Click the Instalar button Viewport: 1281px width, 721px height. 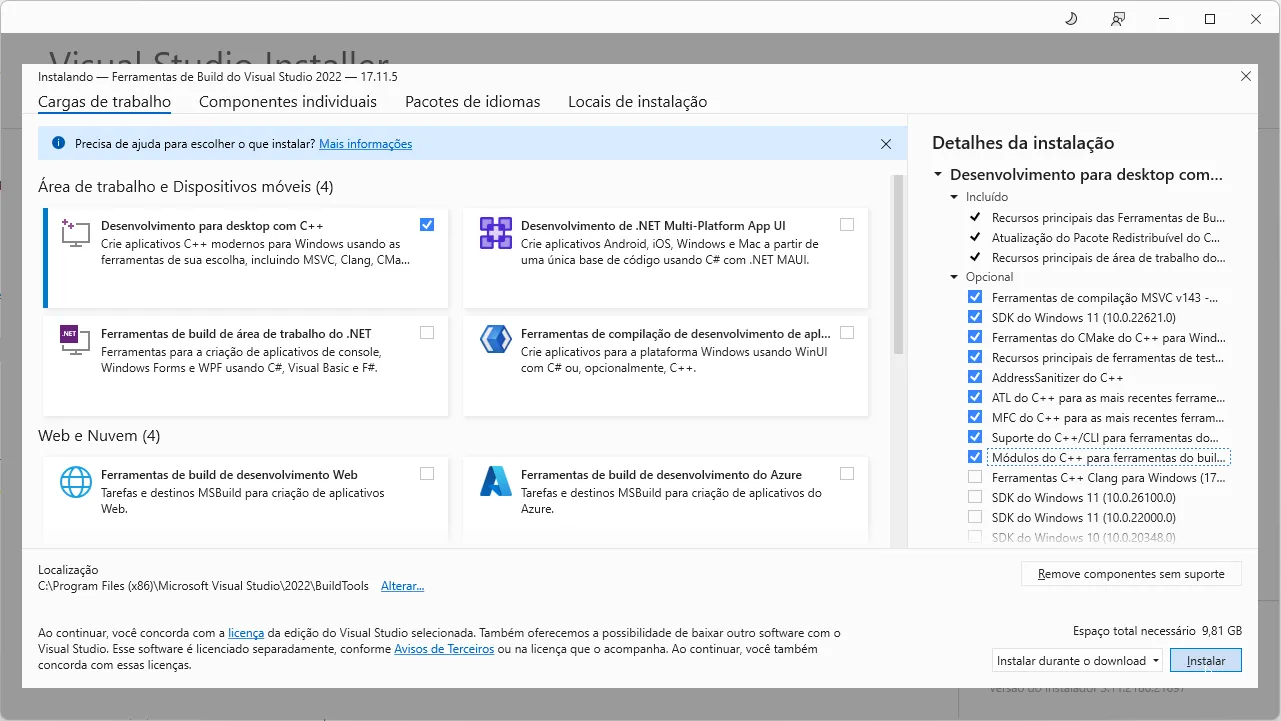pyautogui.click(x=1205, y=660)
